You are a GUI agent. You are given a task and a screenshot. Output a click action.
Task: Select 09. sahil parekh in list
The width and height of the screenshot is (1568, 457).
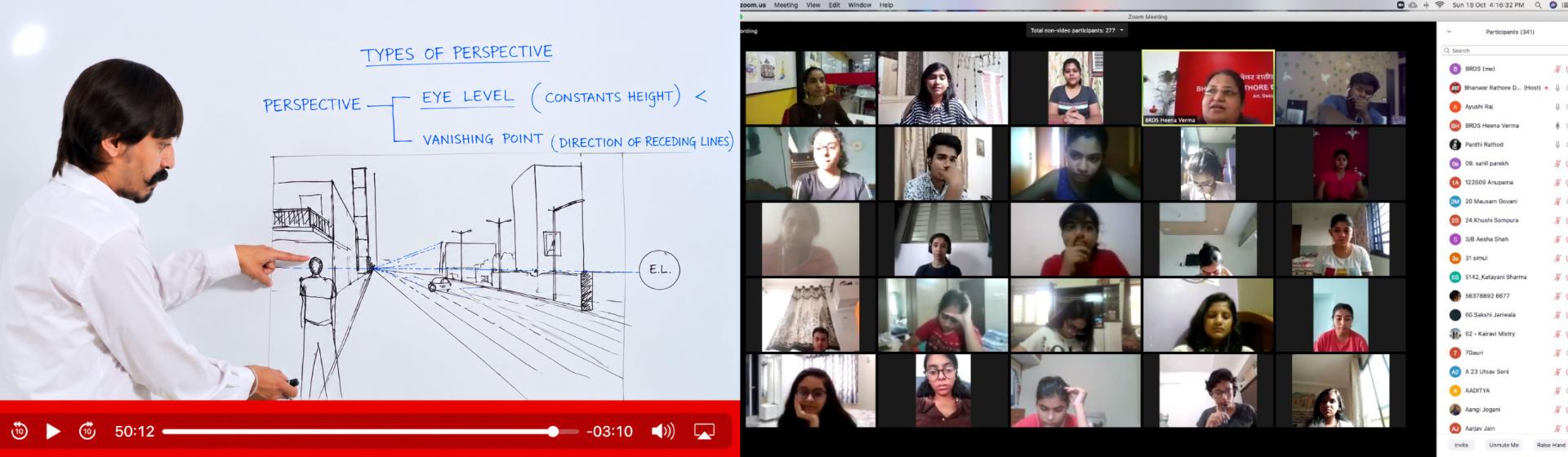(1504, 163)
